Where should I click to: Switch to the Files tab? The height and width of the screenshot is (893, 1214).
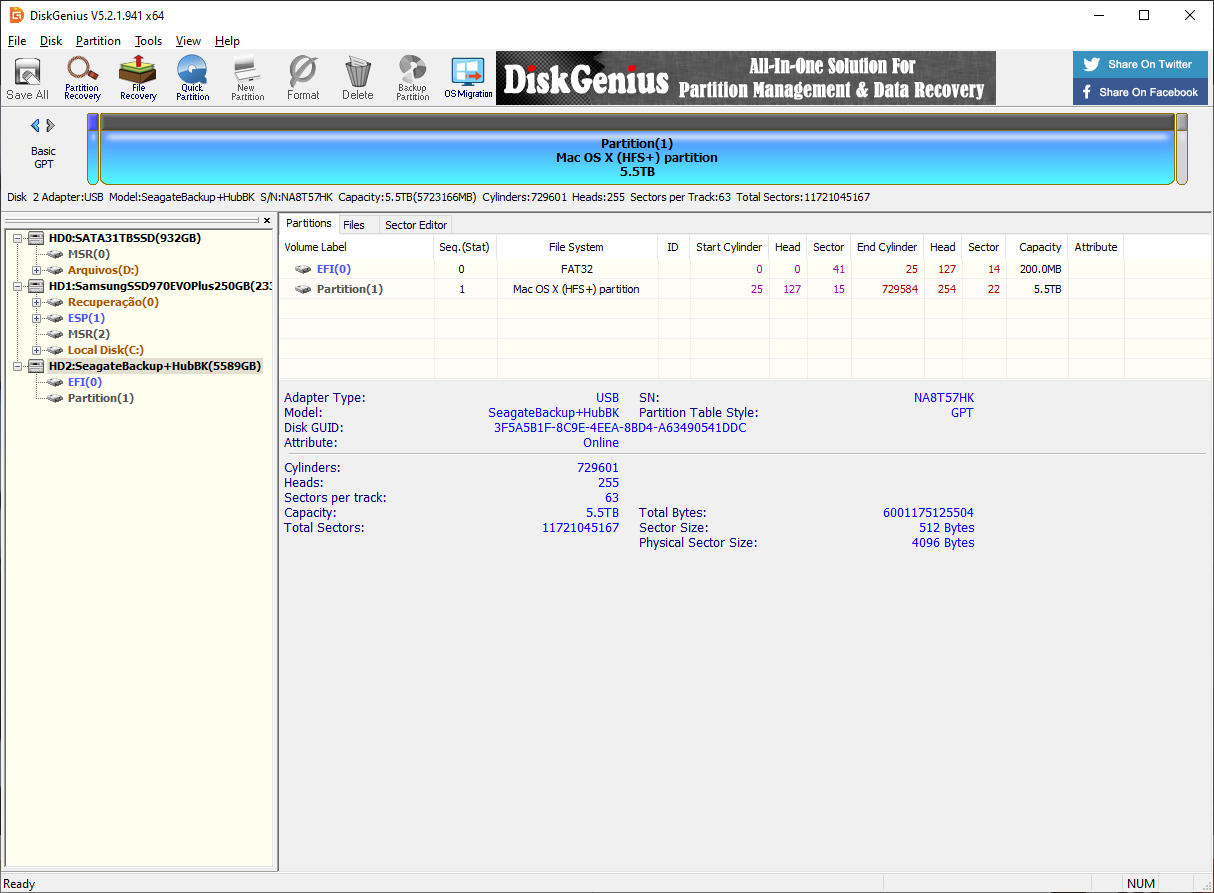[x=354, y=225]
